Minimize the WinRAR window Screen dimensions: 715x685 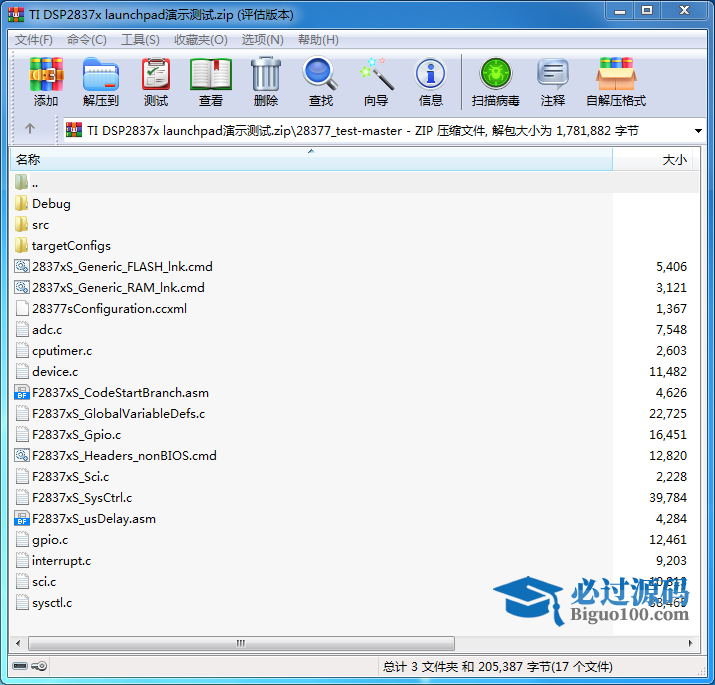pos(620,11)
